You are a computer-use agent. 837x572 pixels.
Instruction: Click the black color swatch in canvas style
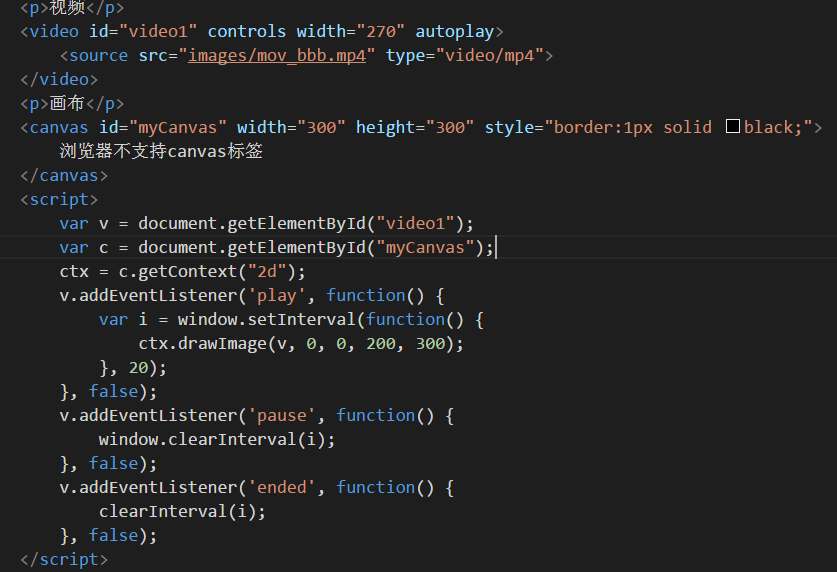733,126
